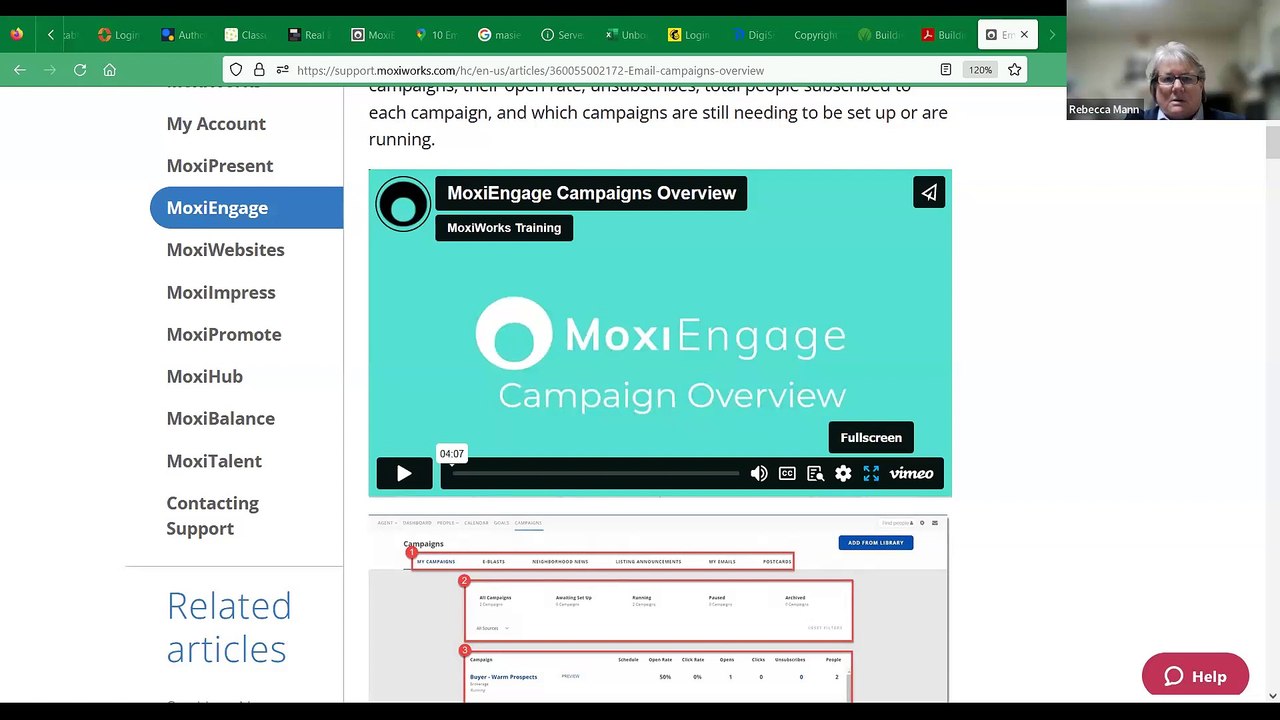Click the red Help chat button
The image size is (1280, 720).
click(x=1195, y=676)
